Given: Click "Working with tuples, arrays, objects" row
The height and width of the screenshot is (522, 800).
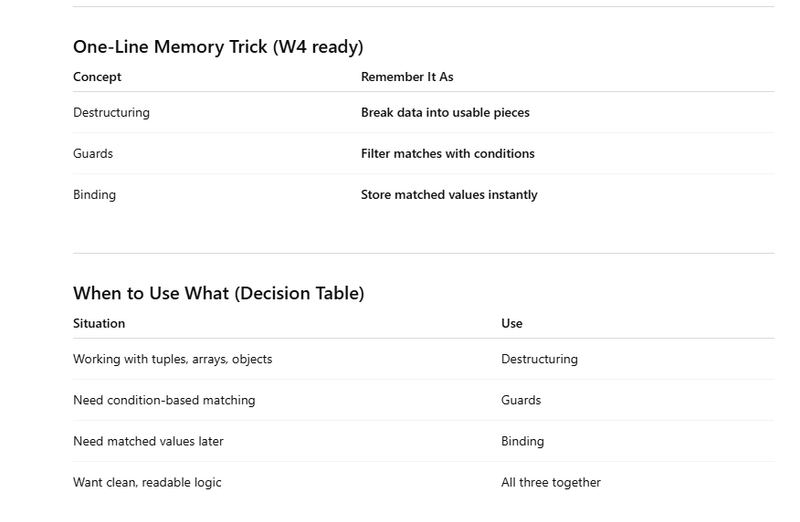Looking at the screenshot, I should tap(172, 359).
